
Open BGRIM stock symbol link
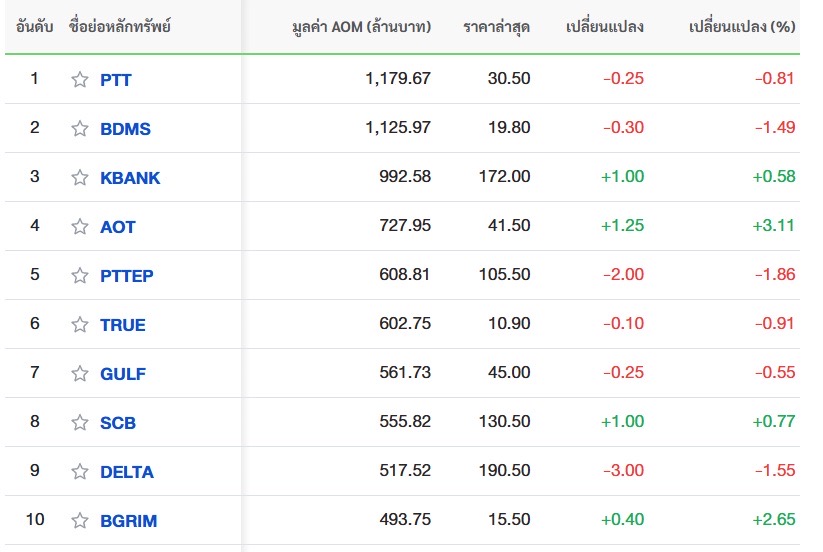[129, 521]
